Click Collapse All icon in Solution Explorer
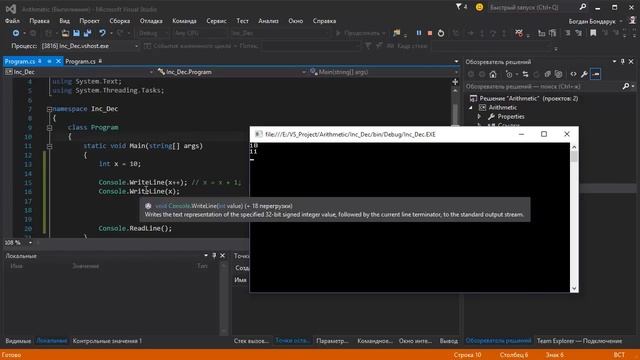The image size is (640, 360). click(547, 74)
